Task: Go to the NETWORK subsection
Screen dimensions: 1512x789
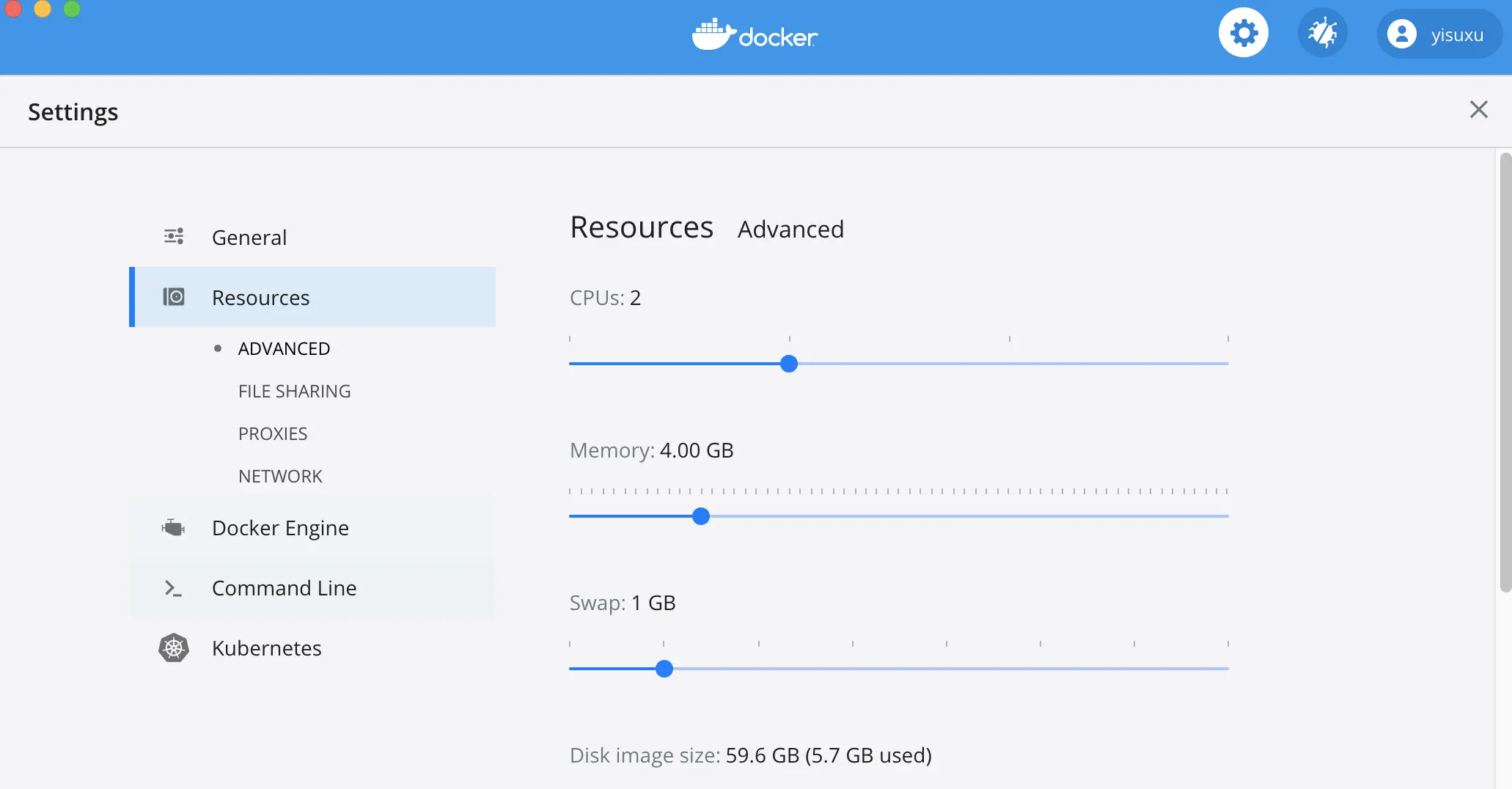Action: click(280, 477)
